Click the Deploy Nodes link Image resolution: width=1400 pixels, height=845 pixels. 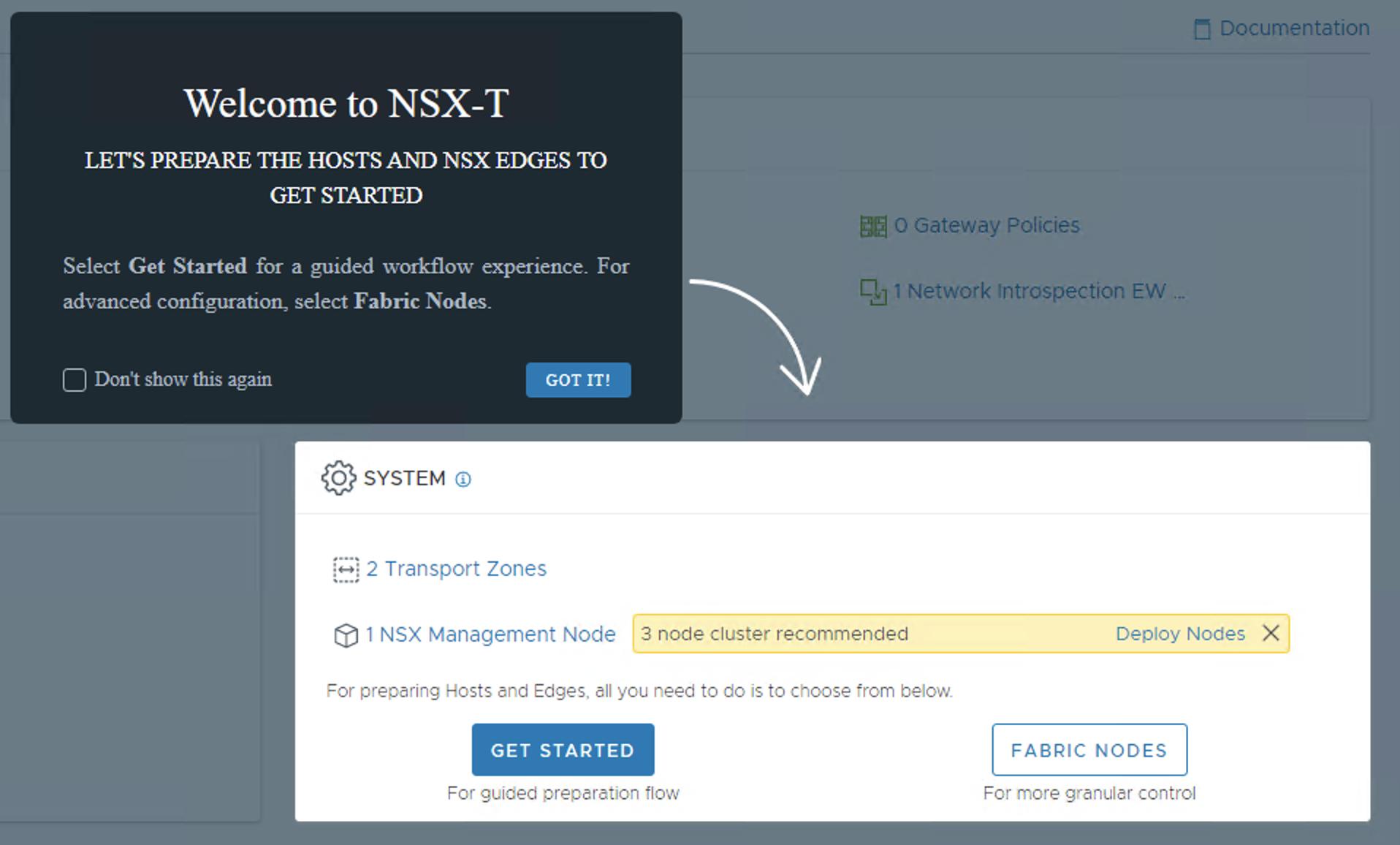(x=1179, y=634)
